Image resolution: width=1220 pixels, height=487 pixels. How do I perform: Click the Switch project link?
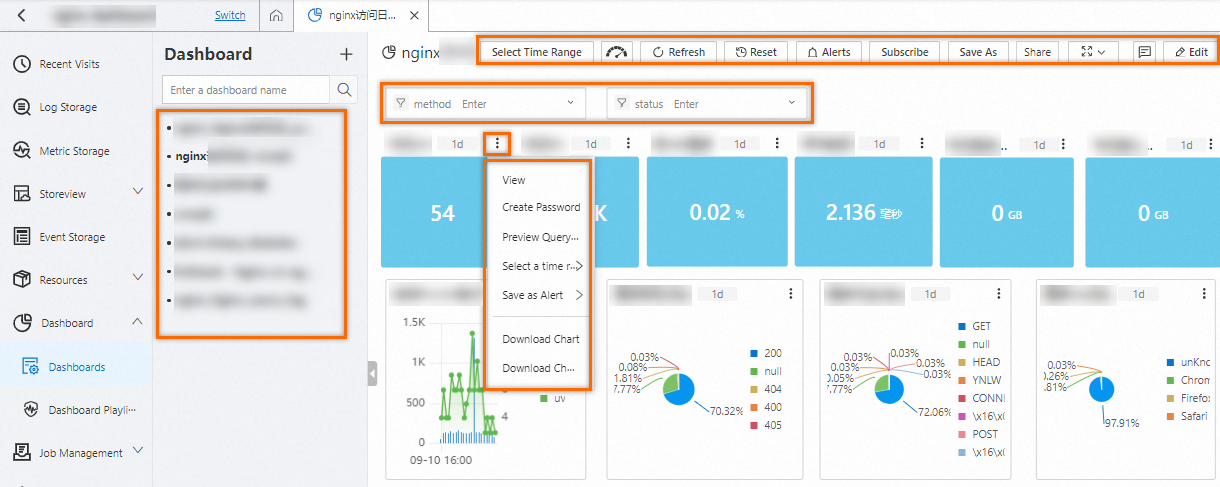click(x=230, y=15)
